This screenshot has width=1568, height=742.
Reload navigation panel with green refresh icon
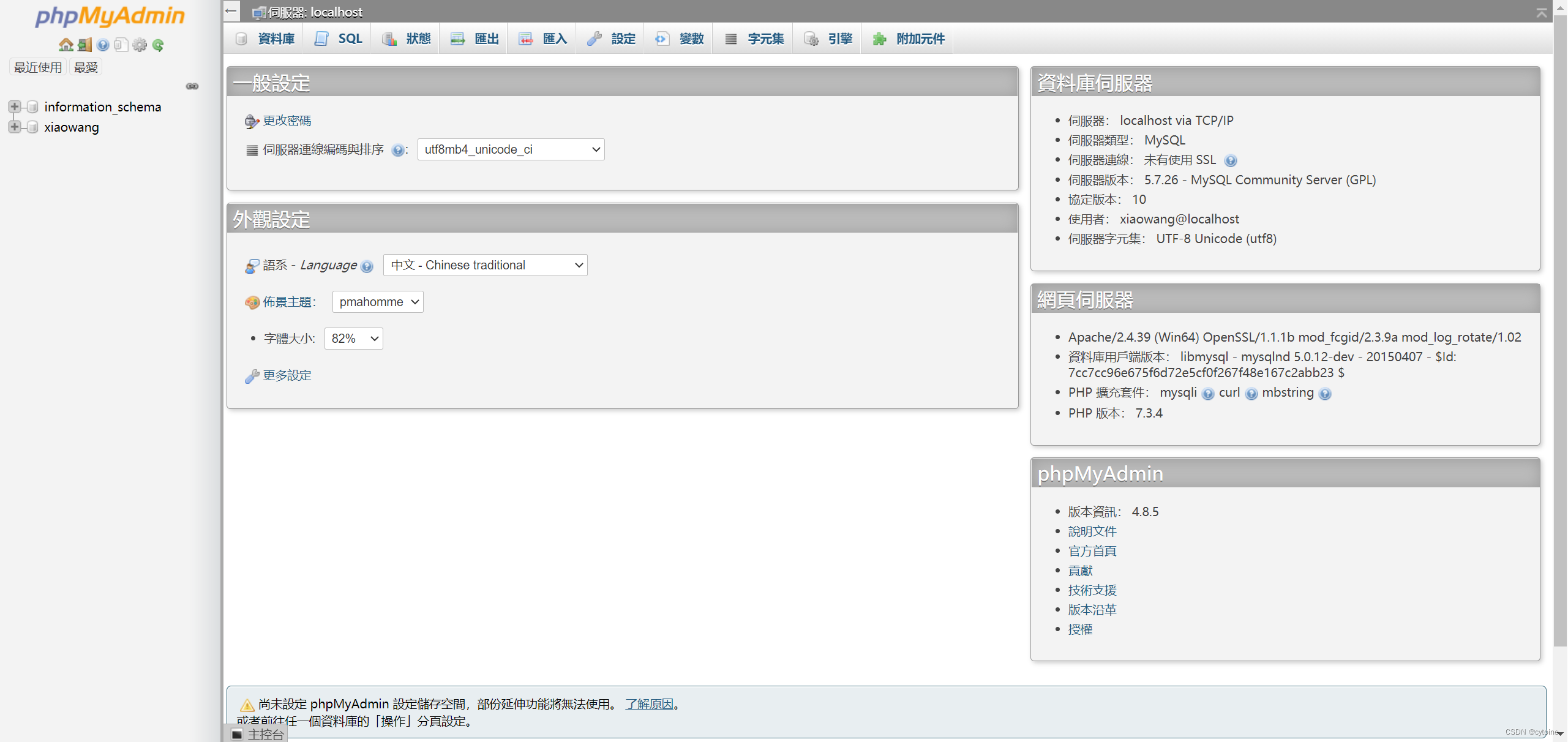tap(159, 44)
